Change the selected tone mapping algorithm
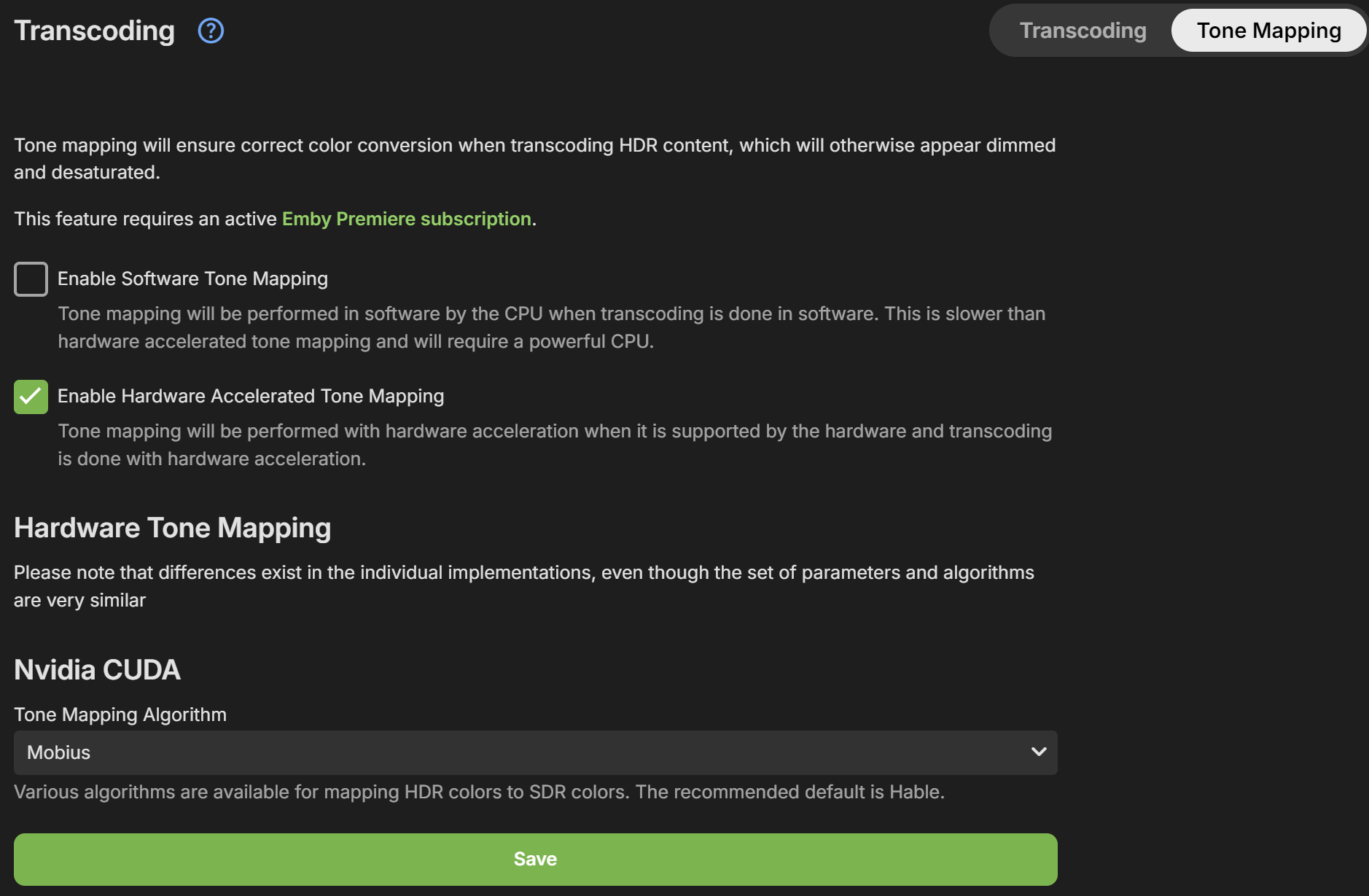 point(536,752)
